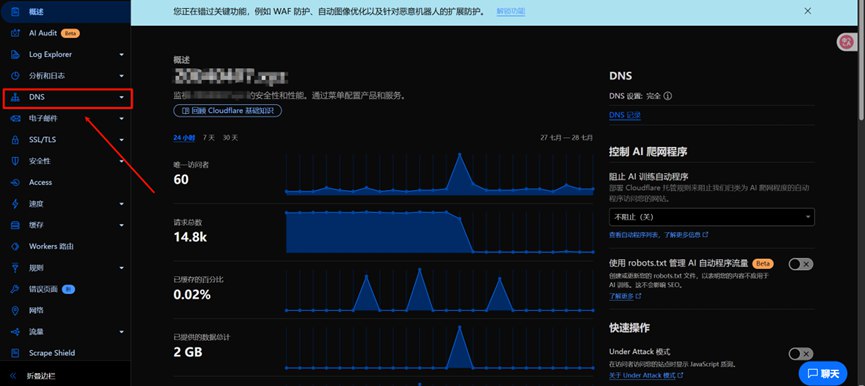Click the 安全性 shield icon

tap(16, 161)
